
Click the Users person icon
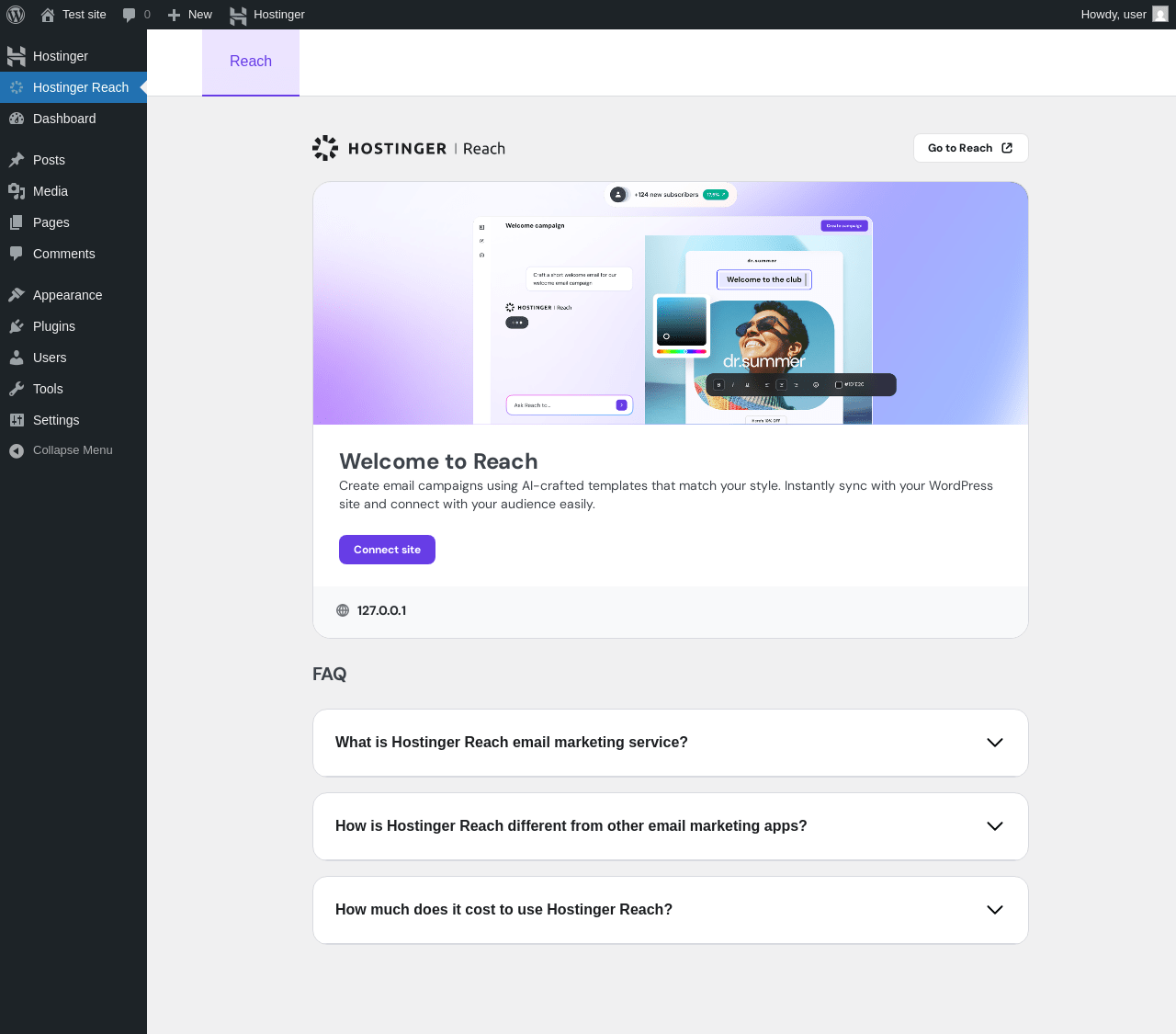(x=17, y=358)
